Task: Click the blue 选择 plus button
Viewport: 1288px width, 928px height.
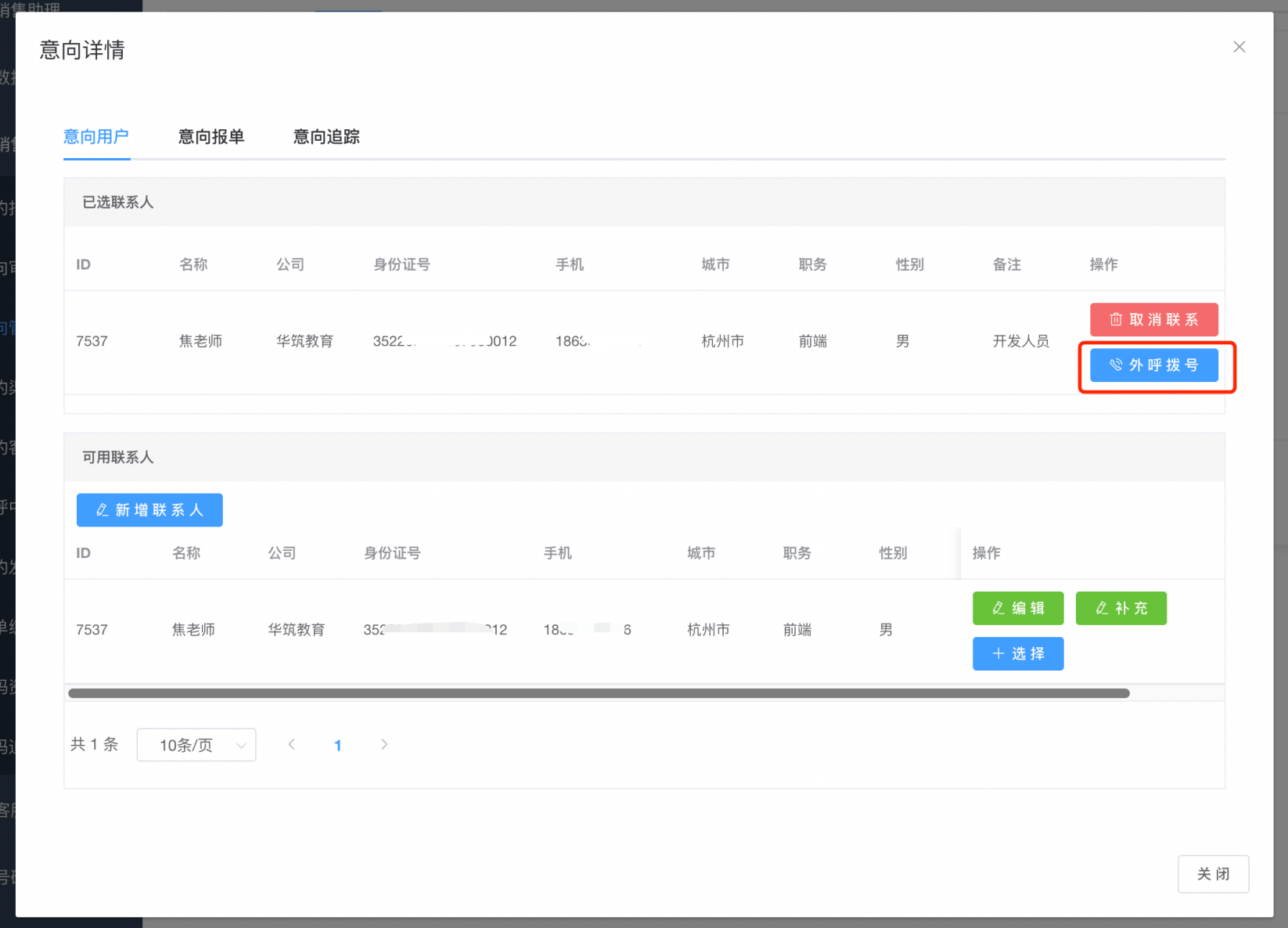Action: 1017,653
